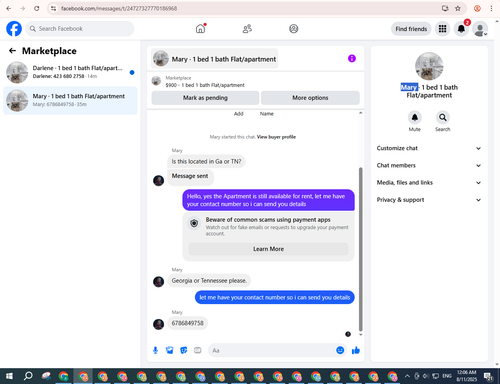This screenshot has height=384, width=500.
Task: Open the Chrome three-dot menu
Action: [x=491, y=8]
